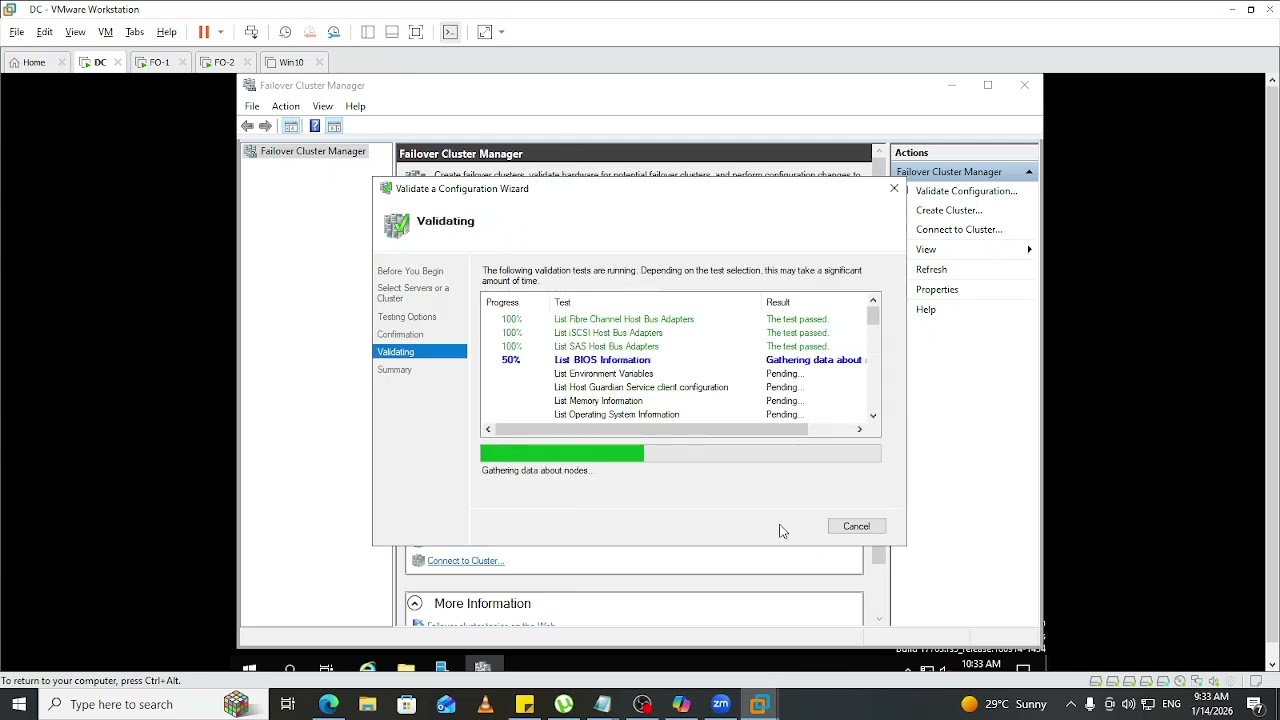Click the blue Help icon in MMC toolbar
This screenshot has width=1280, height=720.
315,126
